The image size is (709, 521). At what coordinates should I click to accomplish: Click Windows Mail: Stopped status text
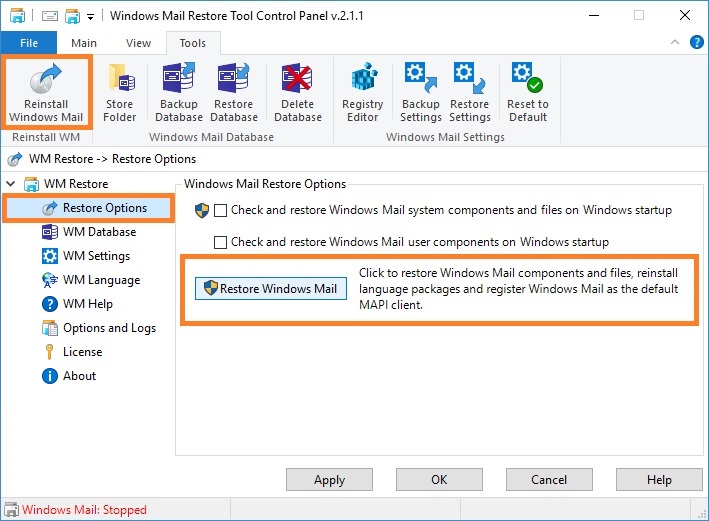point(84,510)
